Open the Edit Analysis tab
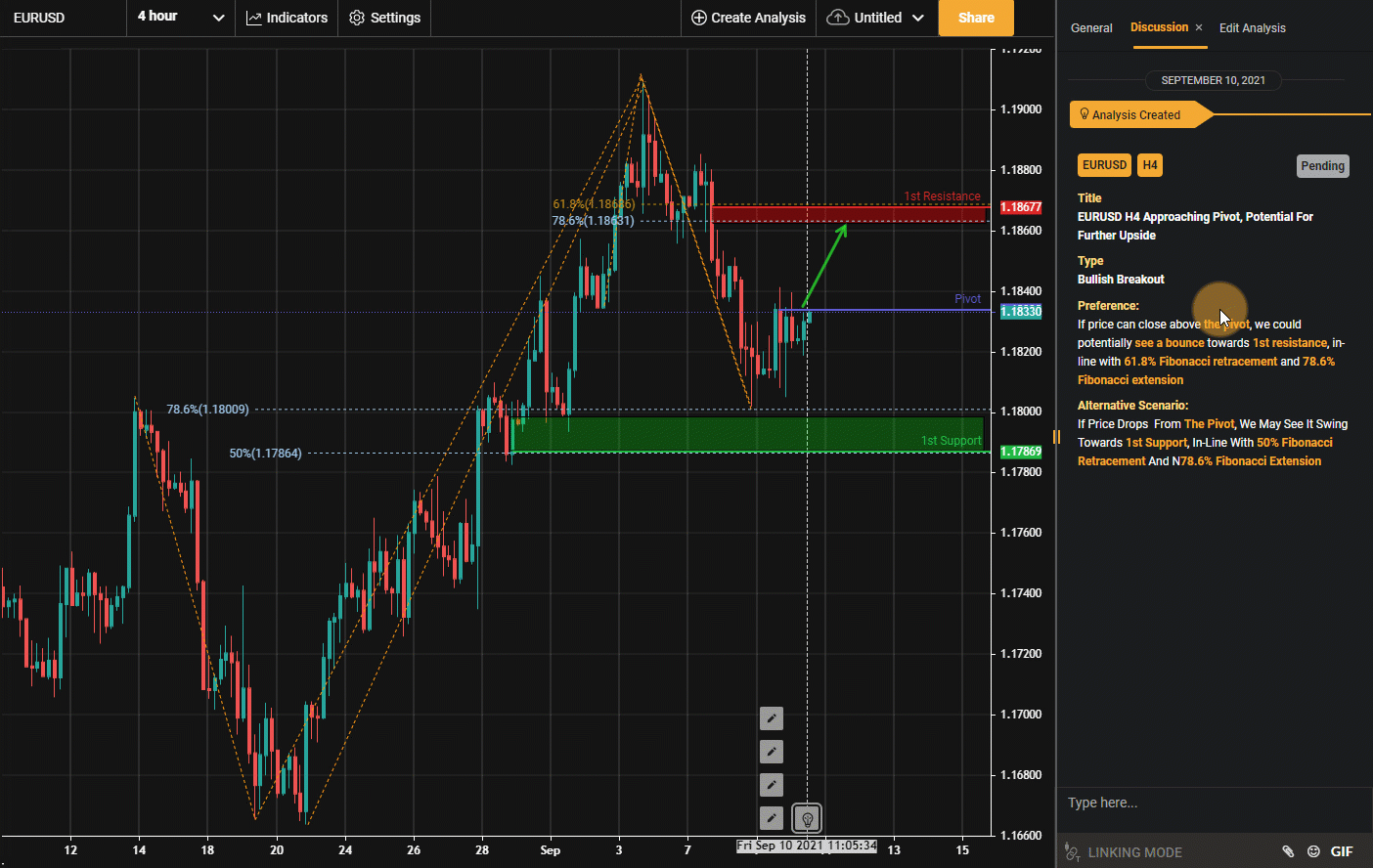The width and height of the screenshot is (1373, 868). [x=1252, y=27]
